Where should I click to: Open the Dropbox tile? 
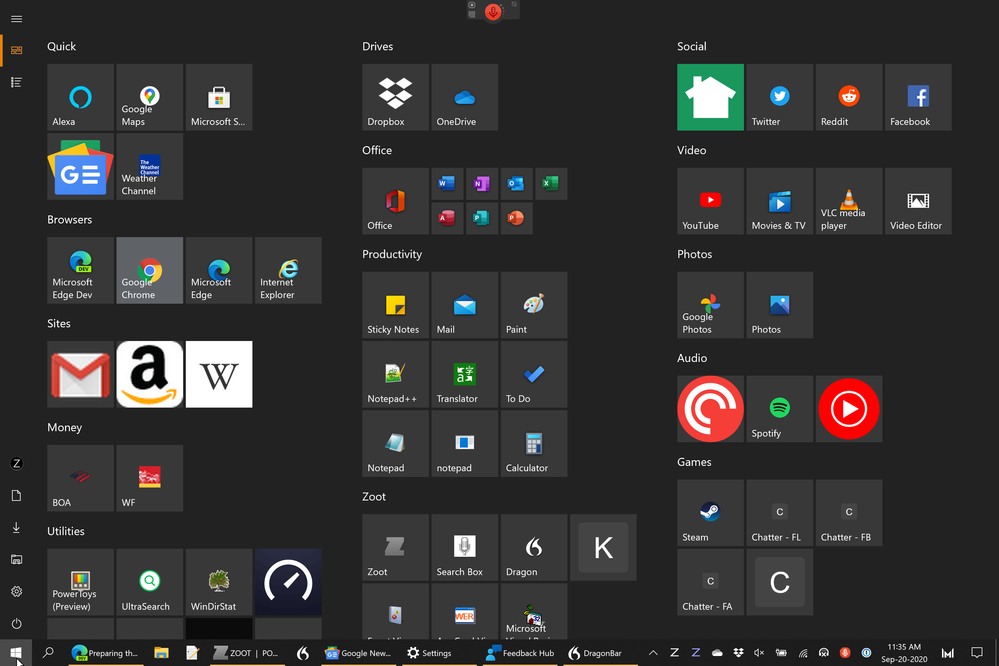(395, 97)
